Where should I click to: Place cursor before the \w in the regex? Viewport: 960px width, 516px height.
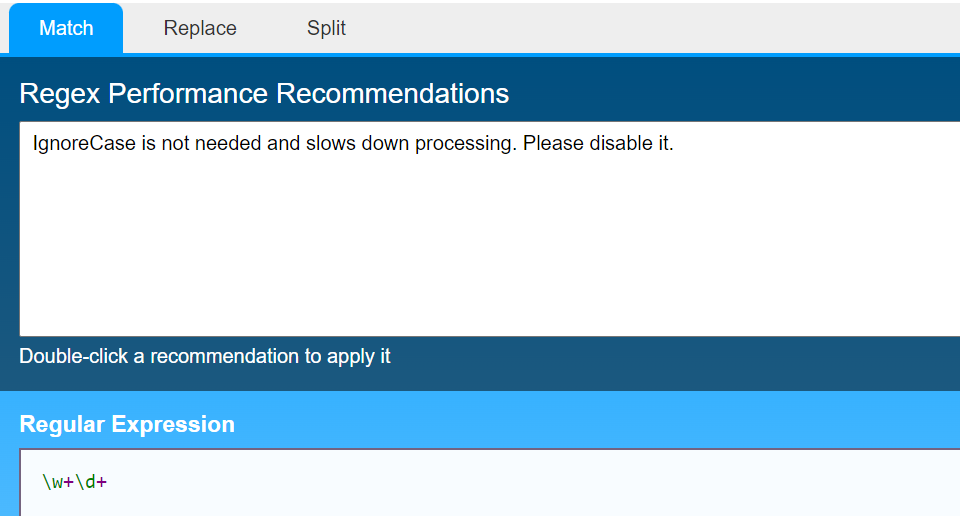coord(42,482)
